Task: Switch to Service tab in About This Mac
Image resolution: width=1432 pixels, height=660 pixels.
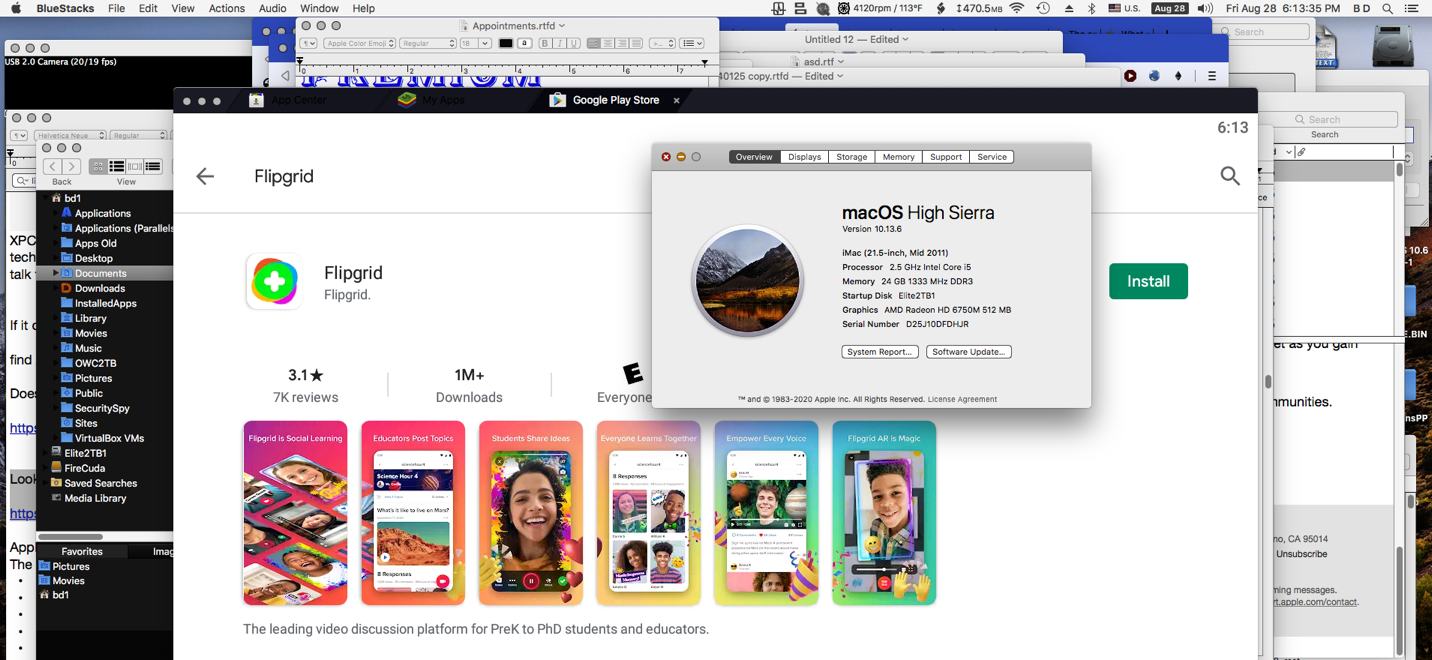Action: [992, 157]
